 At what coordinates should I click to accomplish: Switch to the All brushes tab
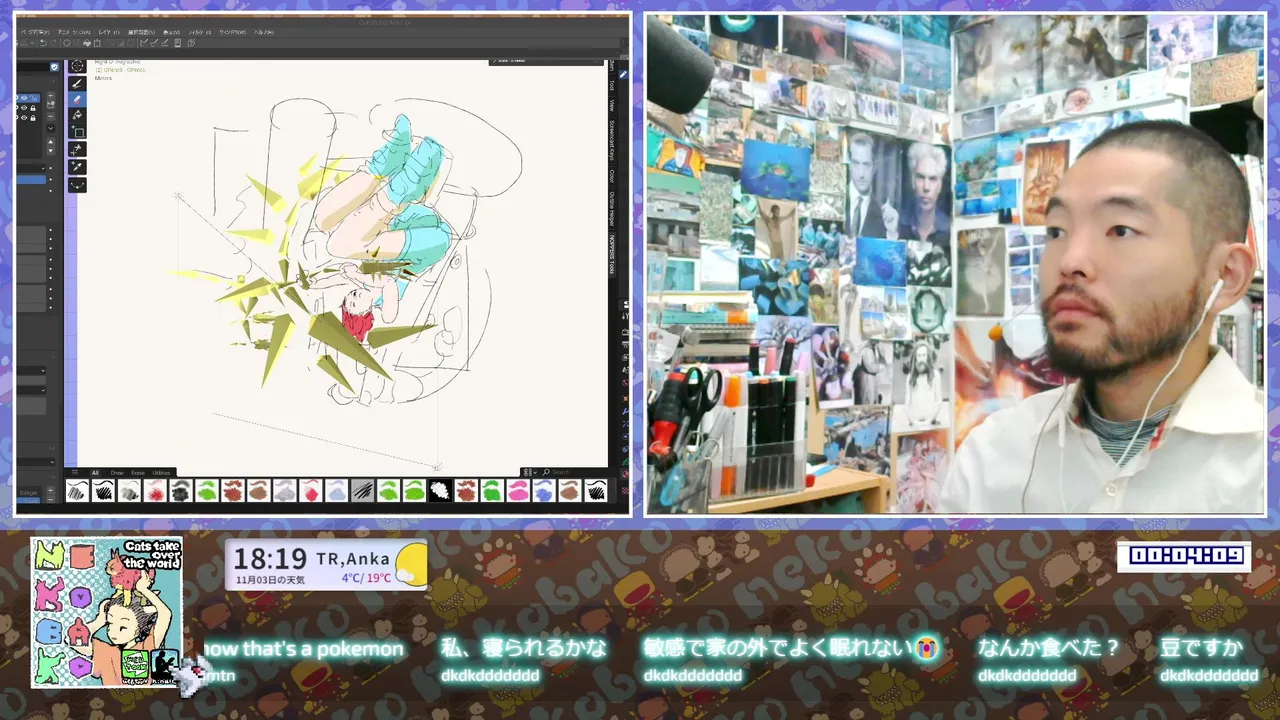click(x=95, y=473)
